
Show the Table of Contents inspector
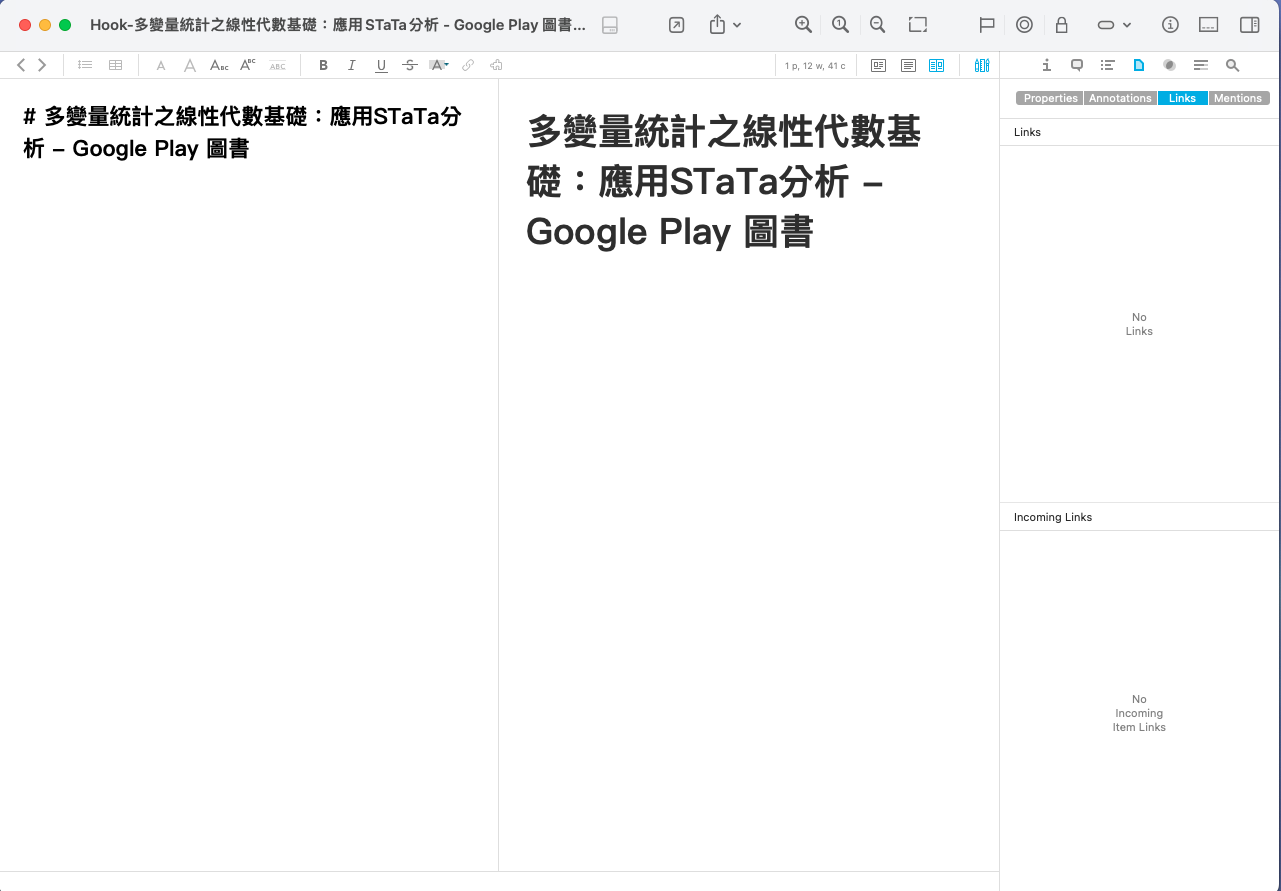[x=1108, y=65]
